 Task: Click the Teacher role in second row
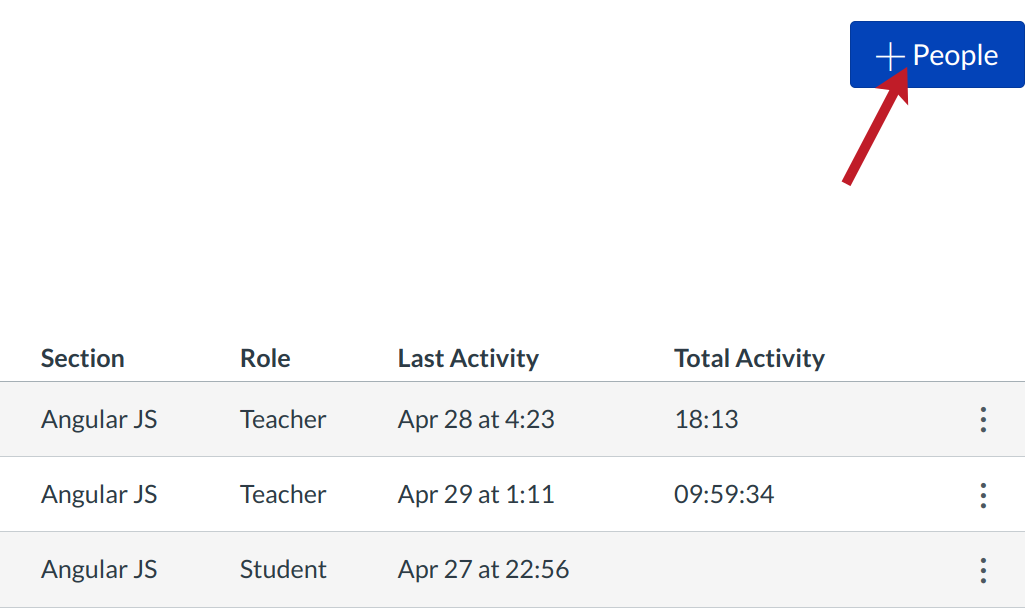[x=283, y=495]
